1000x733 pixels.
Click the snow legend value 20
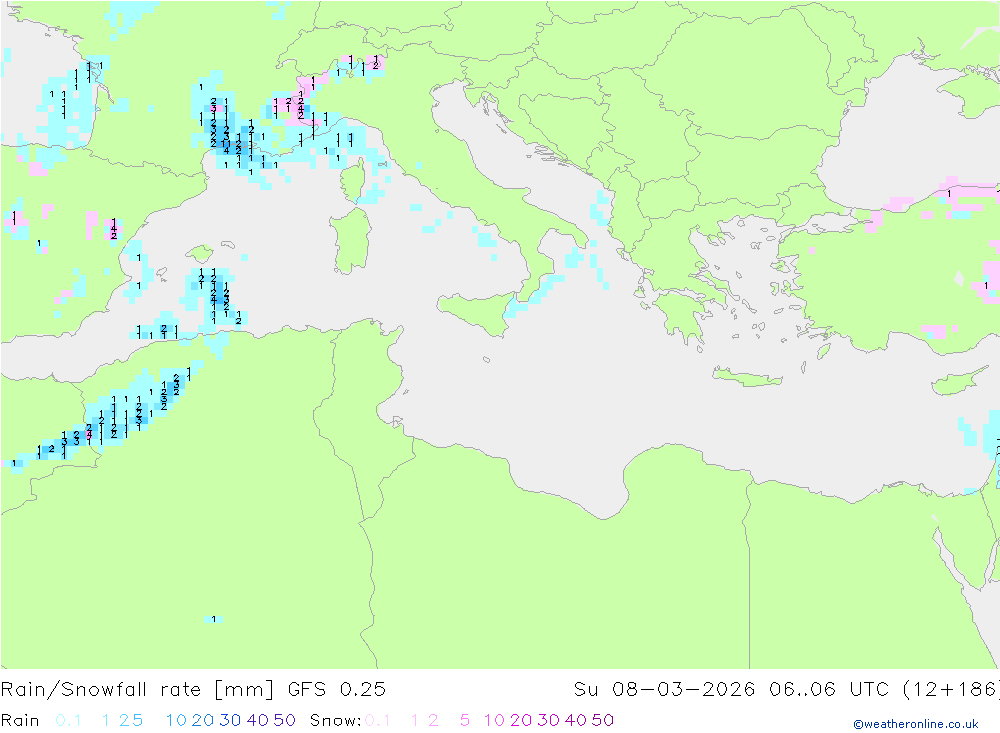[x=521, y=720]
